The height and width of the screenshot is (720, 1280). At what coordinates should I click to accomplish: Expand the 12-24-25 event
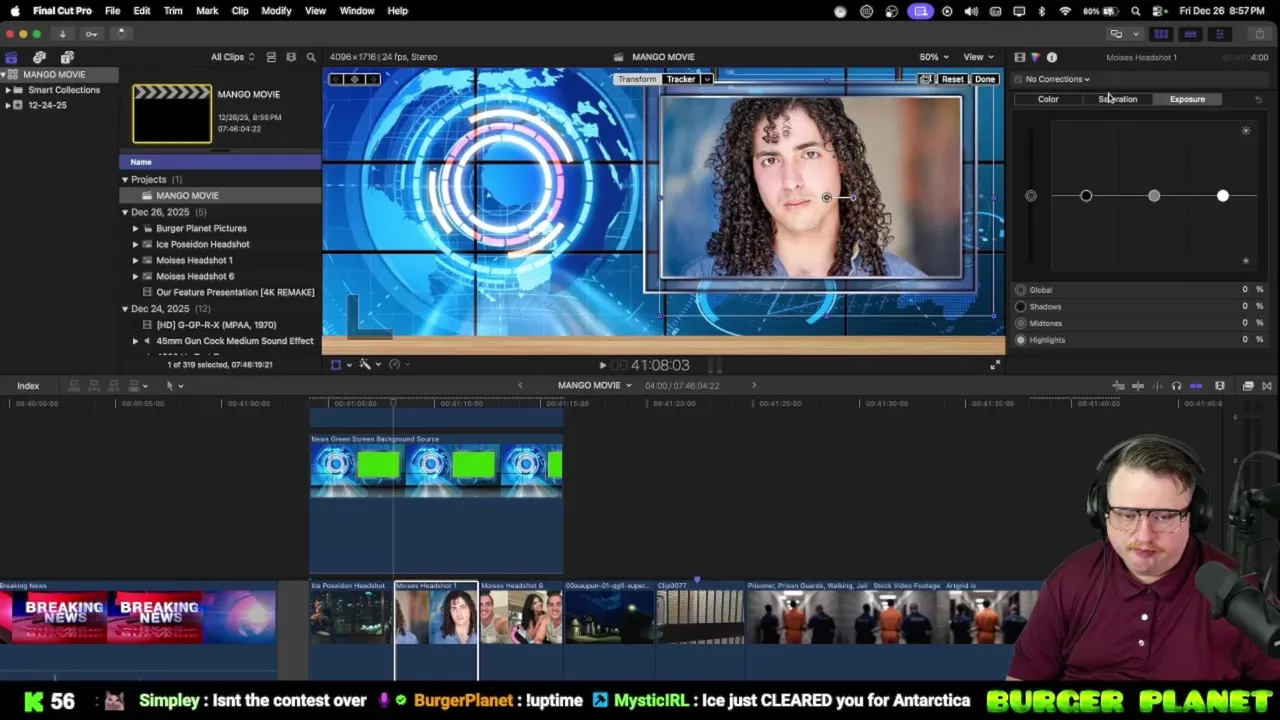[8, 105]
